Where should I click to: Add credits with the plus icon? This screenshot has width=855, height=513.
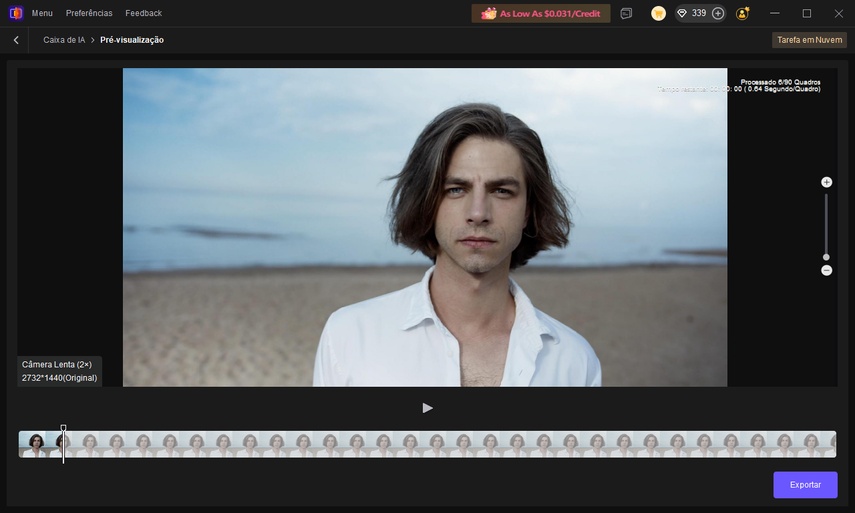pos(718,13)
